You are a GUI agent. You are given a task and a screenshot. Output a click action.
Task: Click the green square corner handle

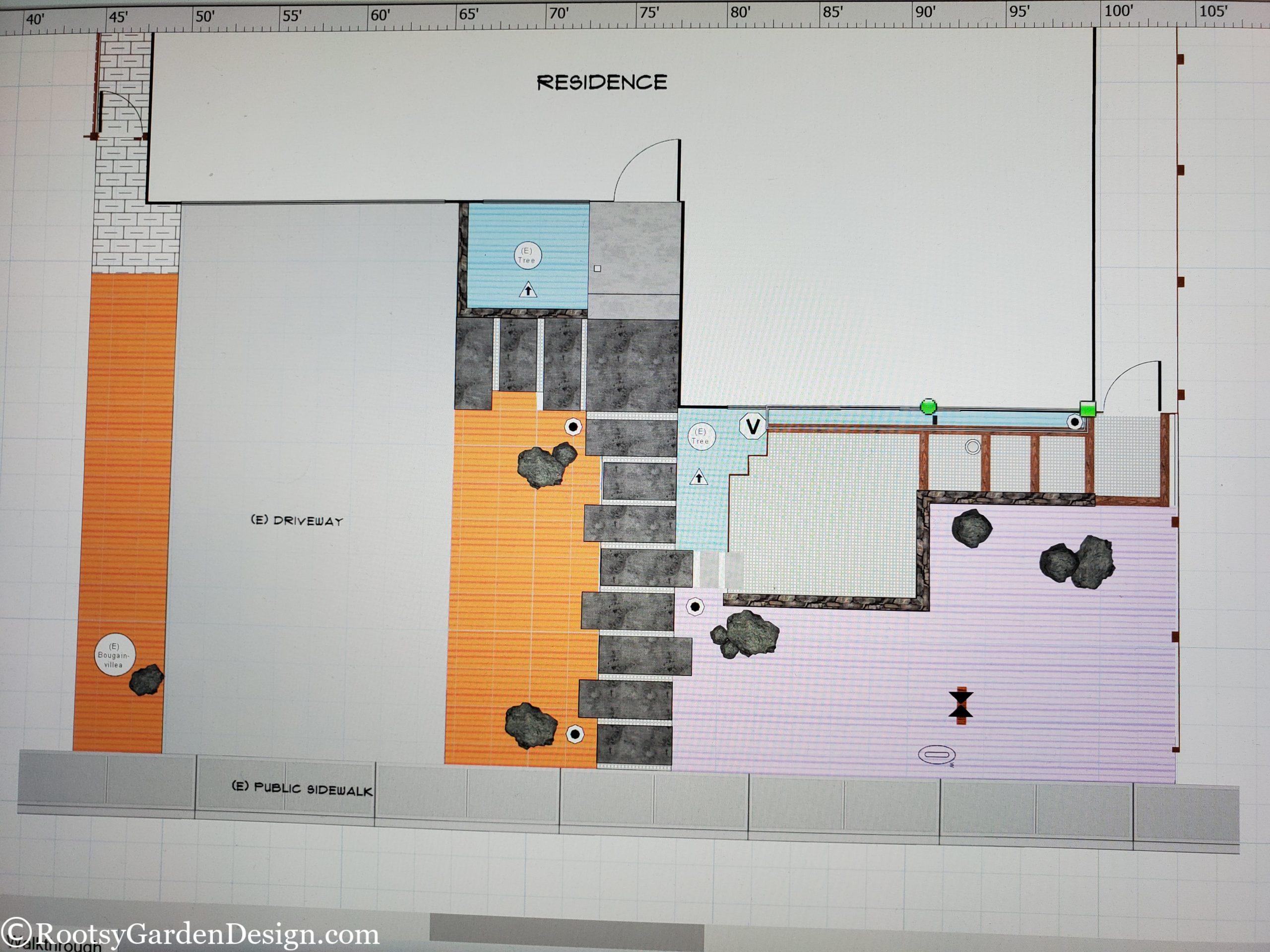click(1087, 409)
